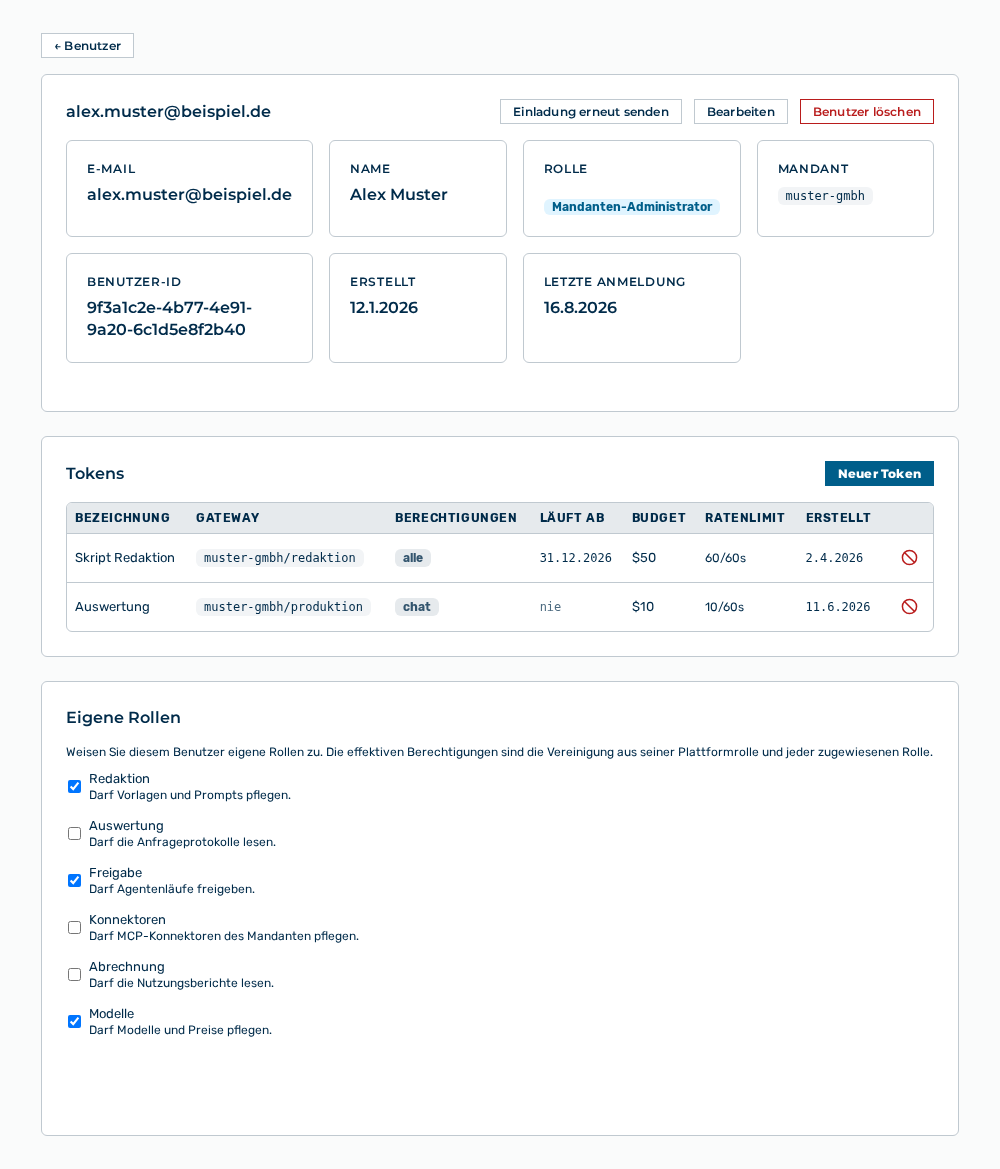
Task: Uncheck the Modelle role checkbox
Action: [75, 1021]
